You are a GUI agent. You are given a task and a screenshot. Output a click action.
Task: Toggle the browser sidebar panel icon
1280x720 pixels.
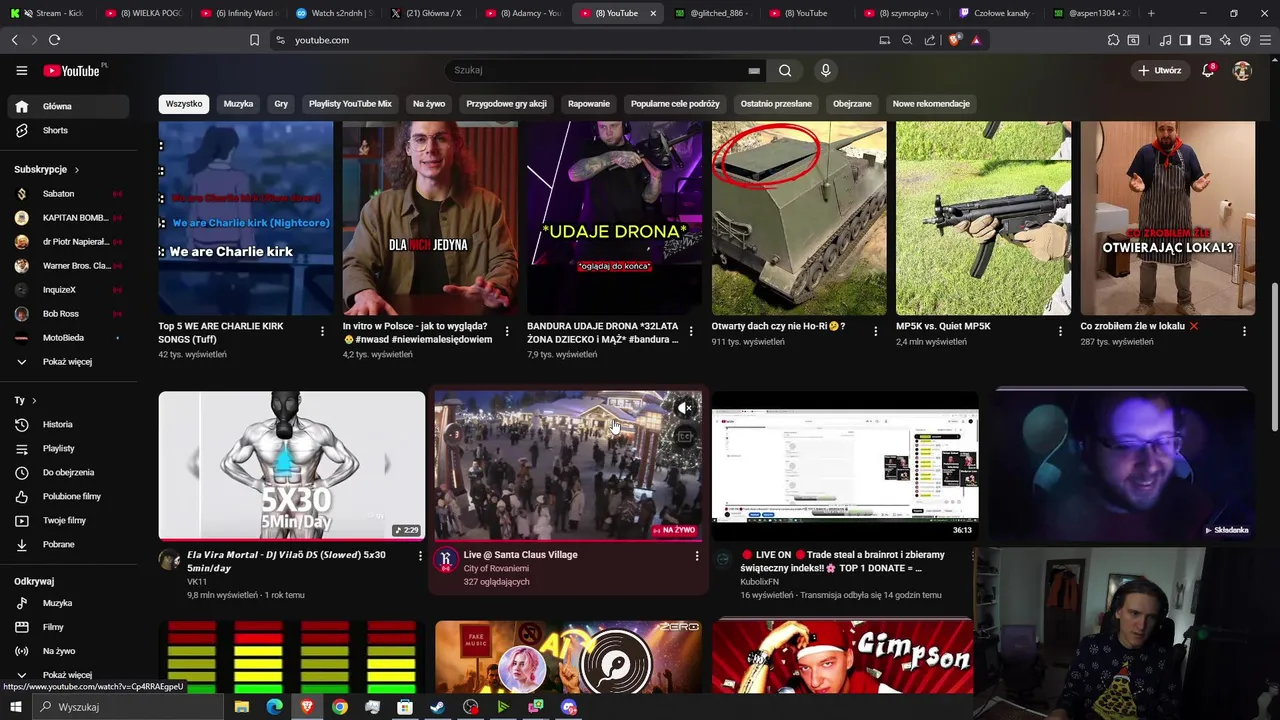(x=1185, y=40)
